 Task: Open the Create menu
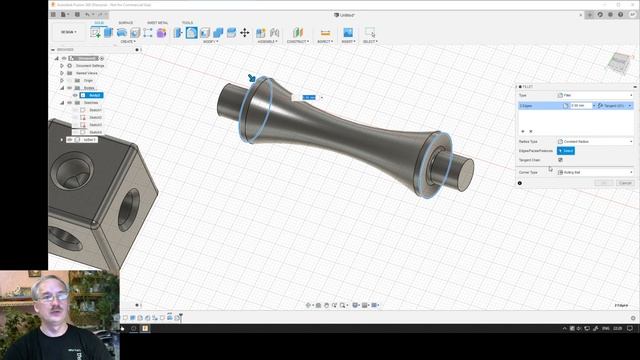[128, 42]
